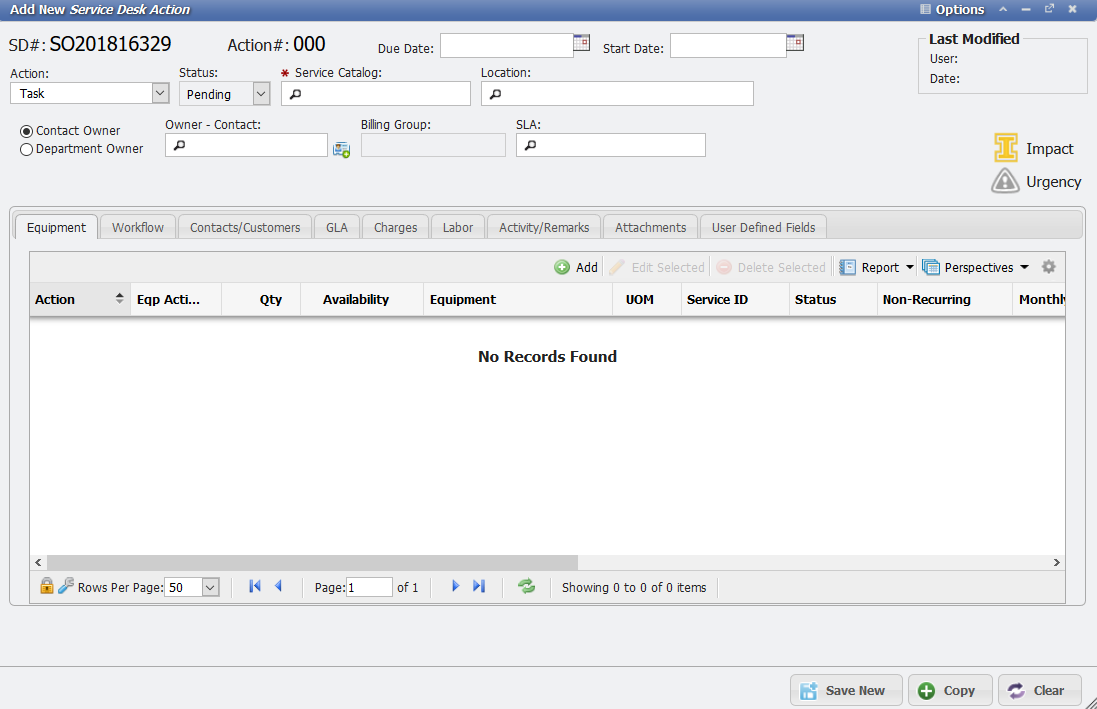Select the Department Owner radio button
This screenshot has width=1097, height=709.
coord(27,149)
